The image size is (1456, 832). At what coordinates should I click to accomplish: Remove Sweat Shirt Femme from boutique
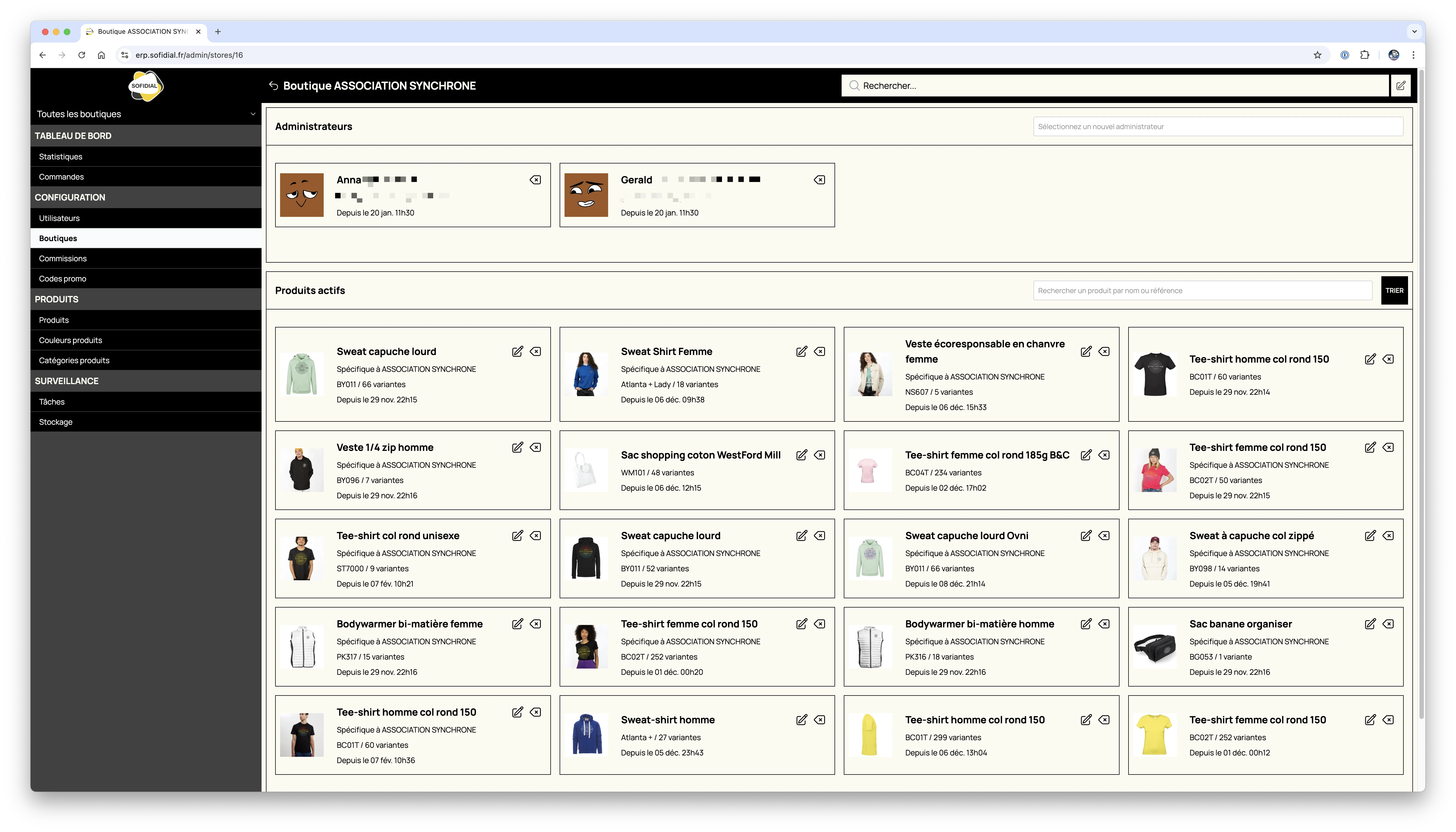pos(820,351)
